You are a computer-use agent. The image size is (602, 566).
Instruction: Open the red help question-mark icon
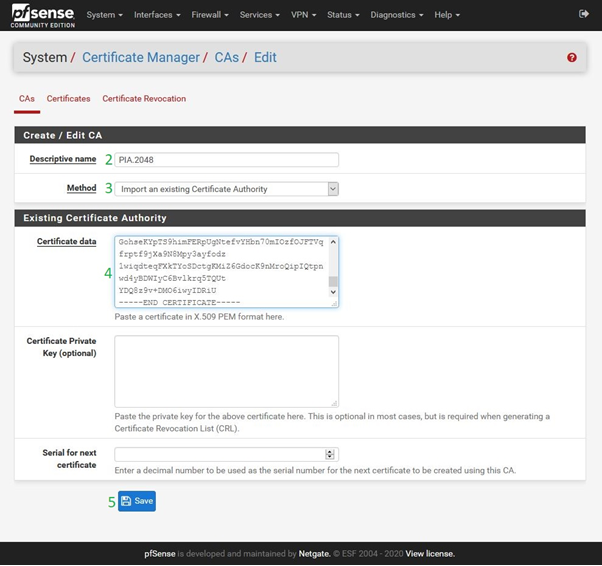coord(572,58)
